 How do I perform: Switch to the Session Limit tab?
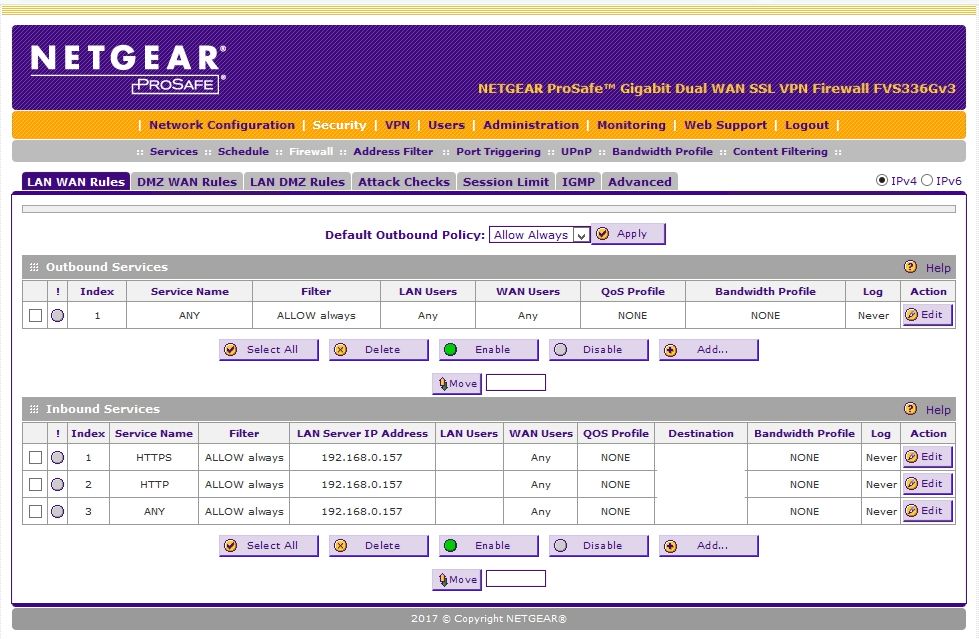pyautogui.click(x=506, y=182)
